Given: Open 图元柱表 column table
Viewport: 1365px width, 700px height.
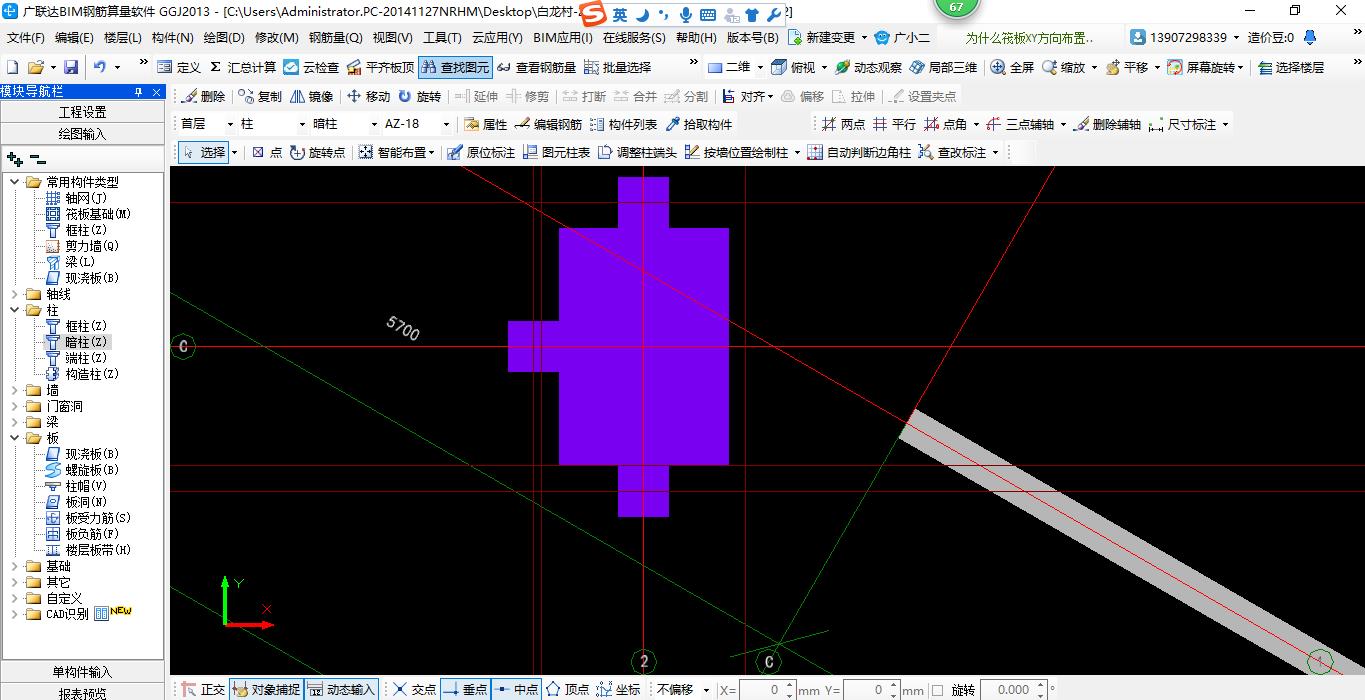Looking at the screenshot, I should (x=556, y=152).
